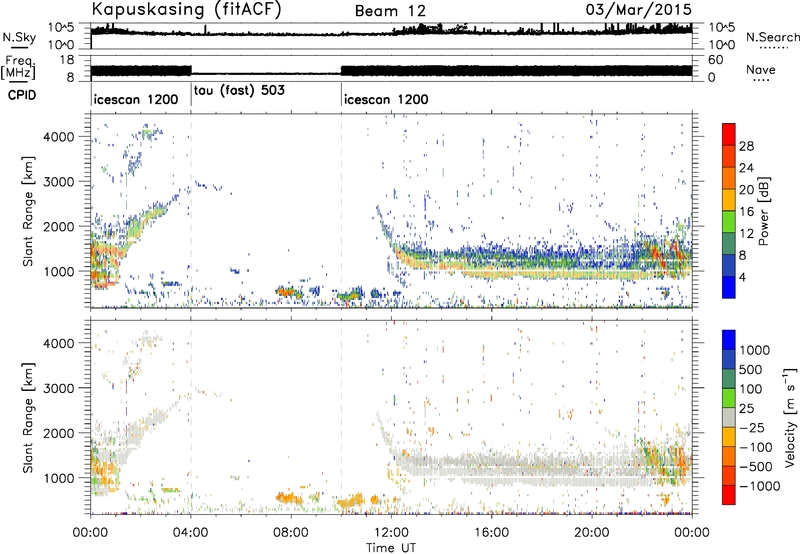Select the 20:00 time tick label
The width and height of the screenshot is (800, 554).
pyautogui.click(x=592, y=533)
